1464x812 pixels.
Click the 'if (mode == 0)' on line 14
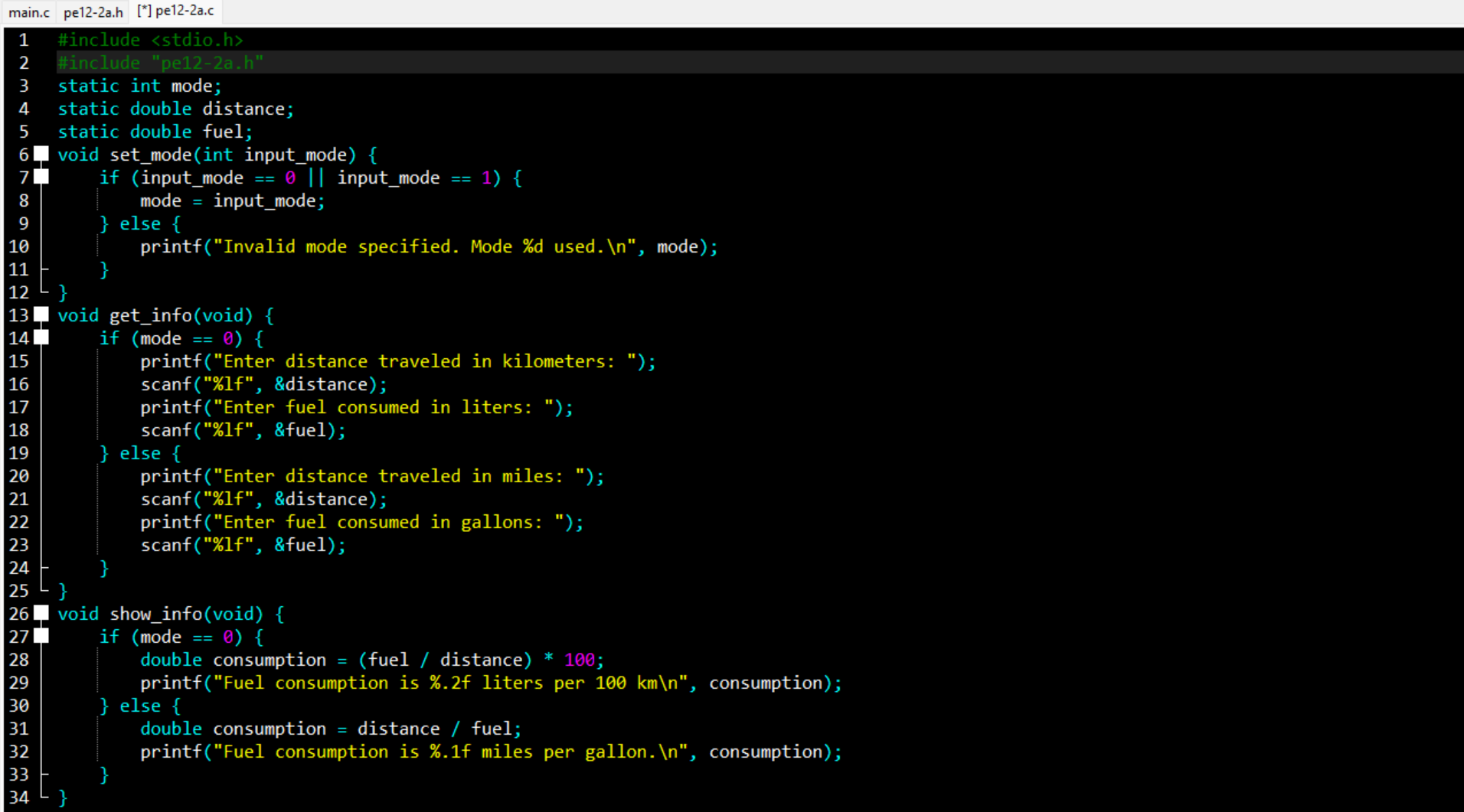pos(181,338)
